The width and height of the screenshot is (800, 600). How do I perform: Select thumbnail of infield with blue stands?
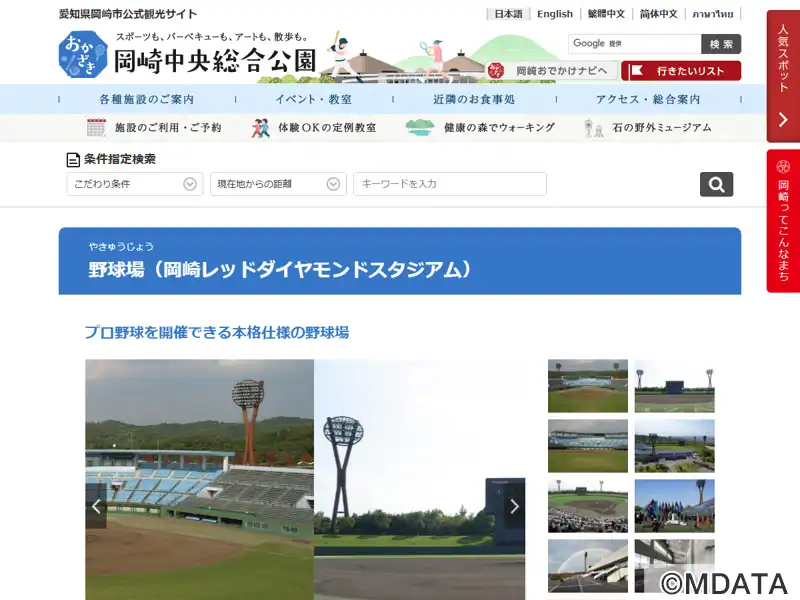pyautogui.click(x=588, y=386)
